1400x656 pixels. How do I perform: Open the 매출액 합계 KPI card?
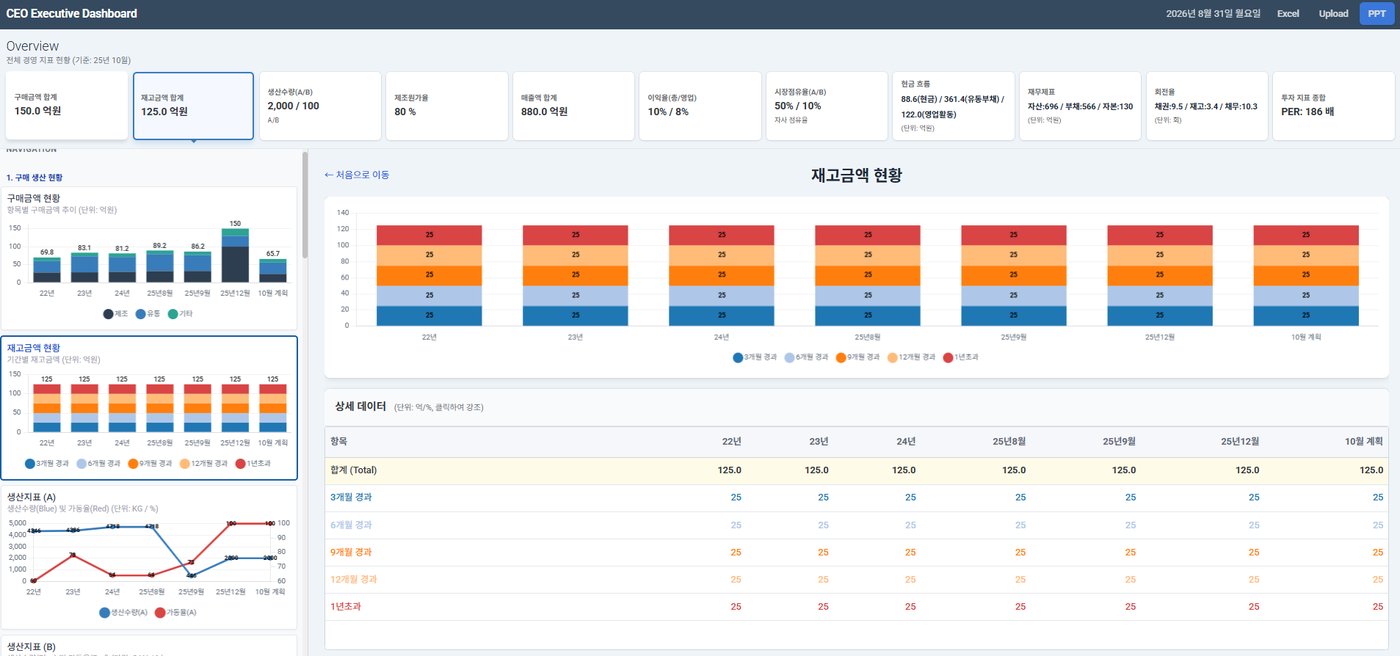coord(573,106)
